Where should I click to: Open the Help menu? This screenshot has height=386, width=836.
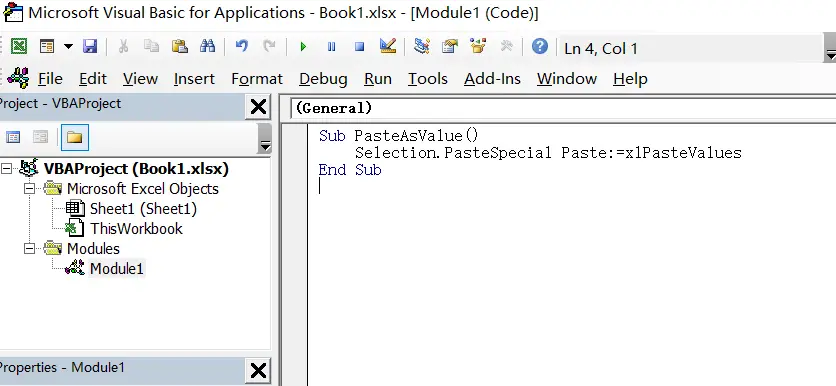tap(630, 79)
